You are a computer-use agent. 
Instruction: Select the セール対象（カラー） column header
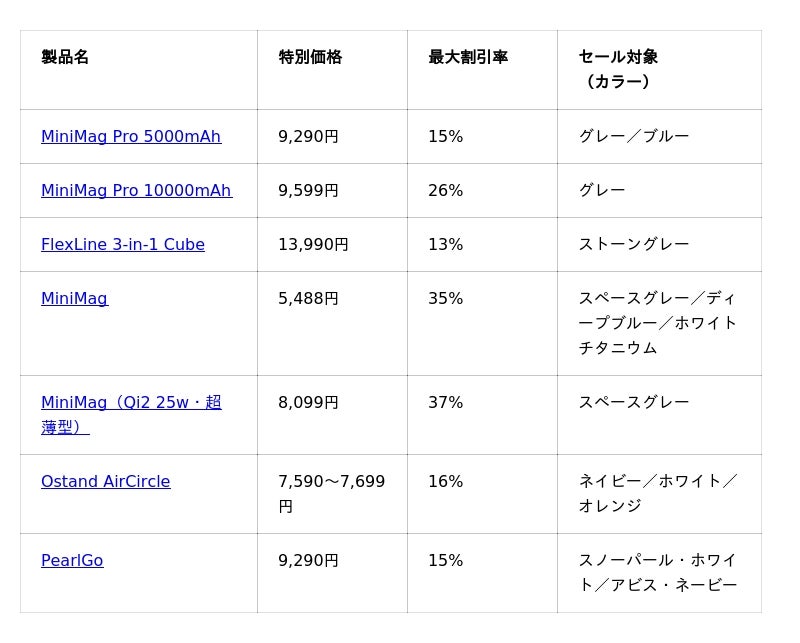(618, 69)
